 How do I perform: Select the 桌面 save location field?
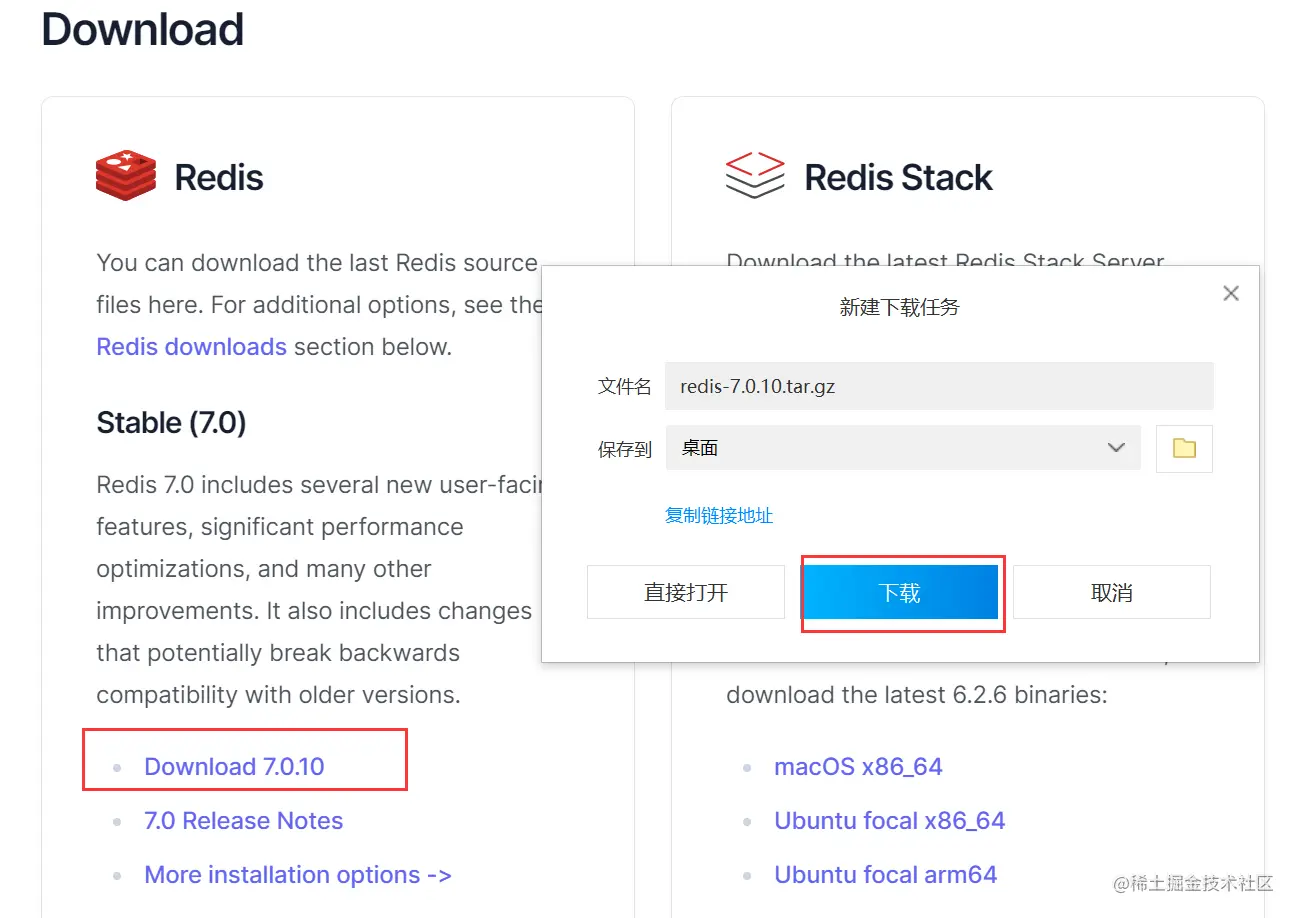[903, 448]
